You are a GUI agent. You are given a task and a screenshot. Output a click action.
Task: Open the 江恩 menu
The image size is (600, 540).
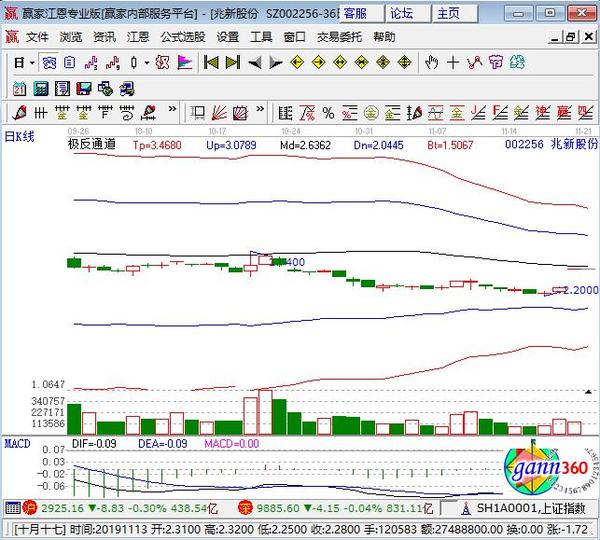[x=138, y=37]
